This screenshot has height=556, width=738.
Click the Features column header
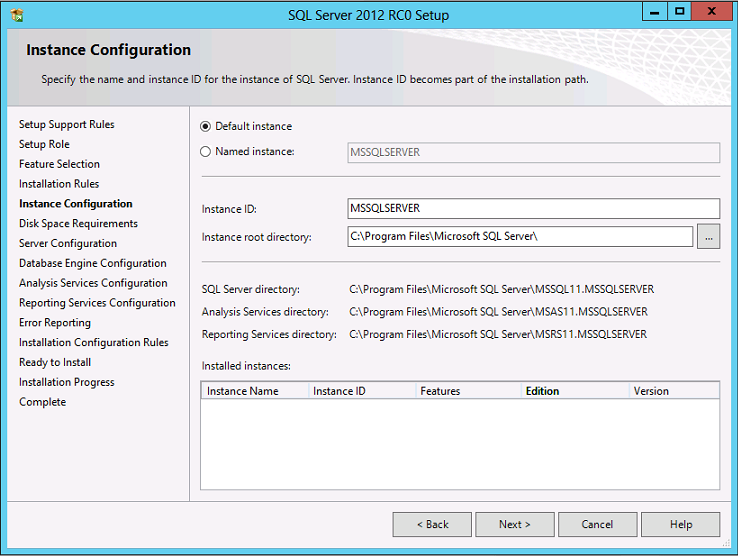point(468,391)
